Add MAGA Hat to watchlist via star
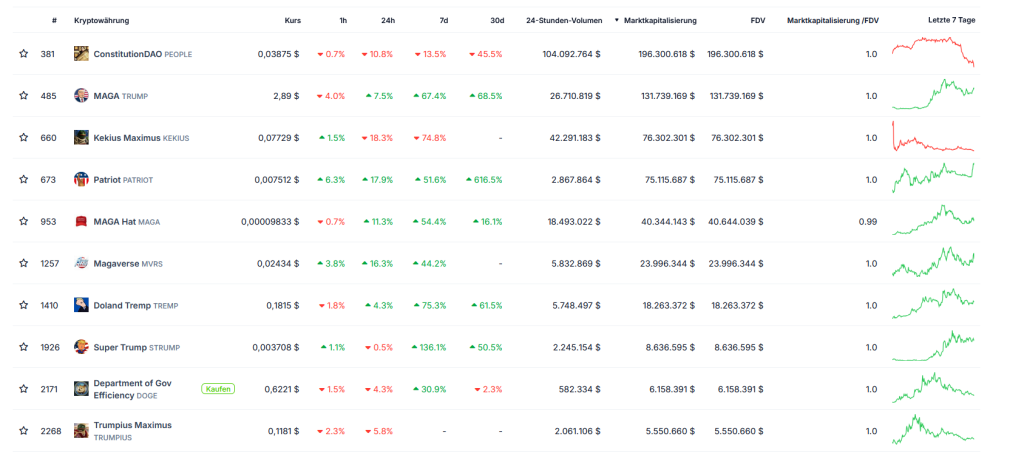Viewport: 1024px width, 453px height. 24,221
